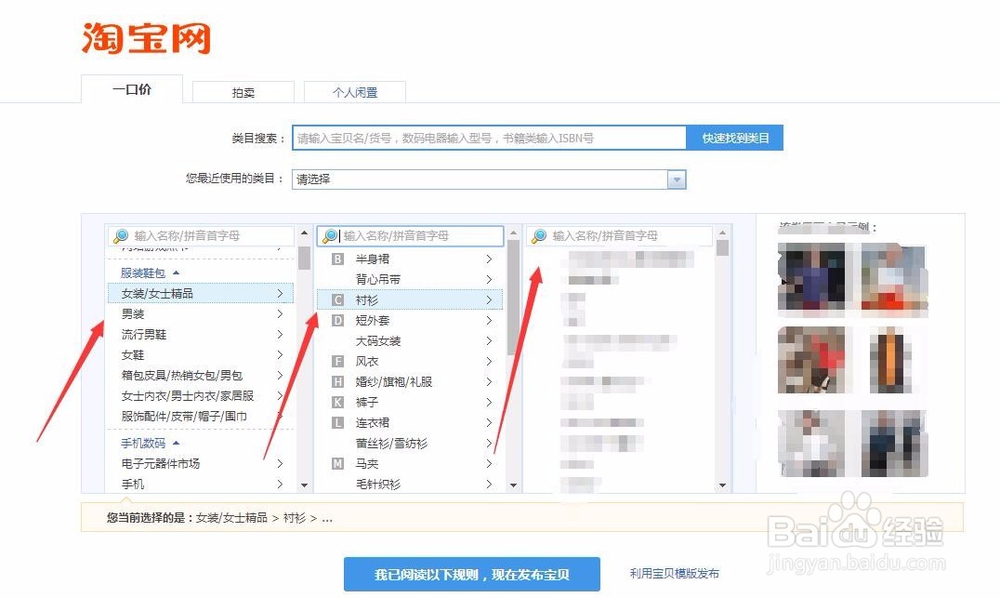The height and width of the screenshot is (598, 1000).
Task: Focus the 类目搜索 input field
Action: 489,138
